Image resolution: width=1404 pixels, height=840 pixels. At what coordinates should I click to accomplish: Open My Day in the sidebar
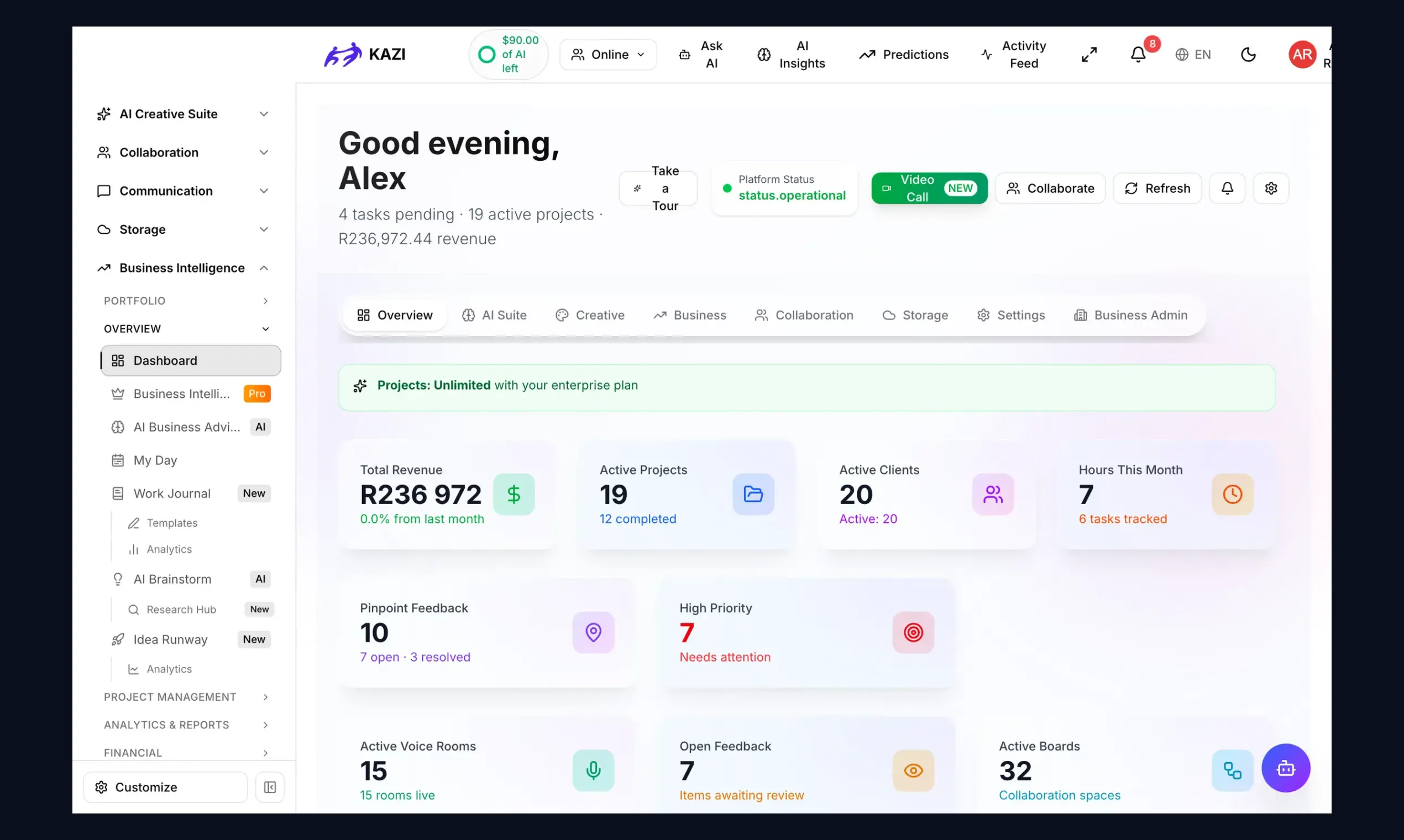[x=191, y=460]
